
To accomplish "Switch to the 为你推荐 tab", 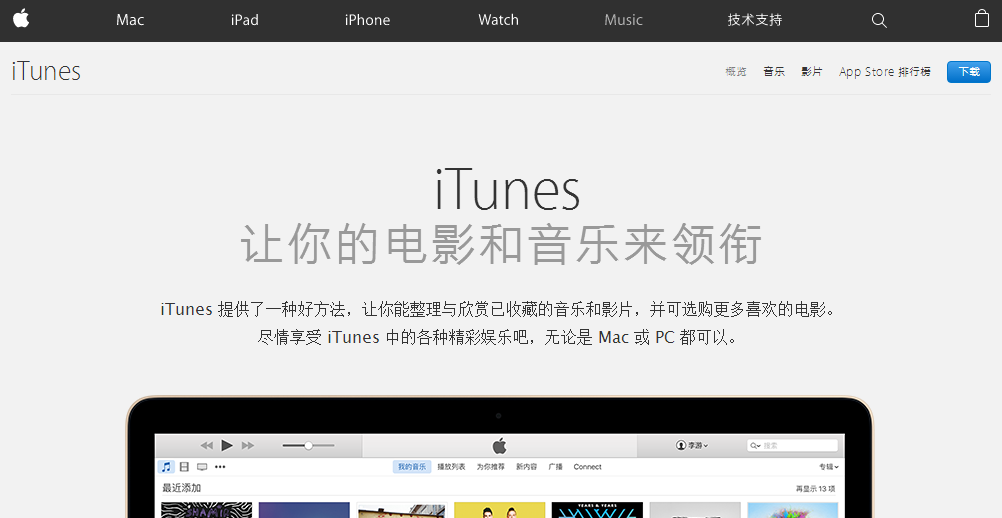I will [x=490, y=467].
